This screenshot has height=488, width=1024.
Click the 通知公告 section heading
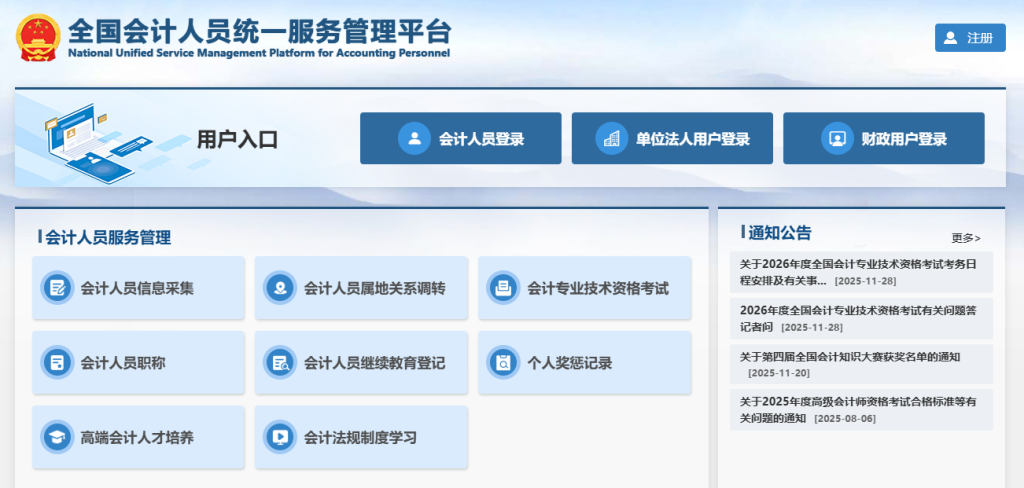tap(780, 233)
